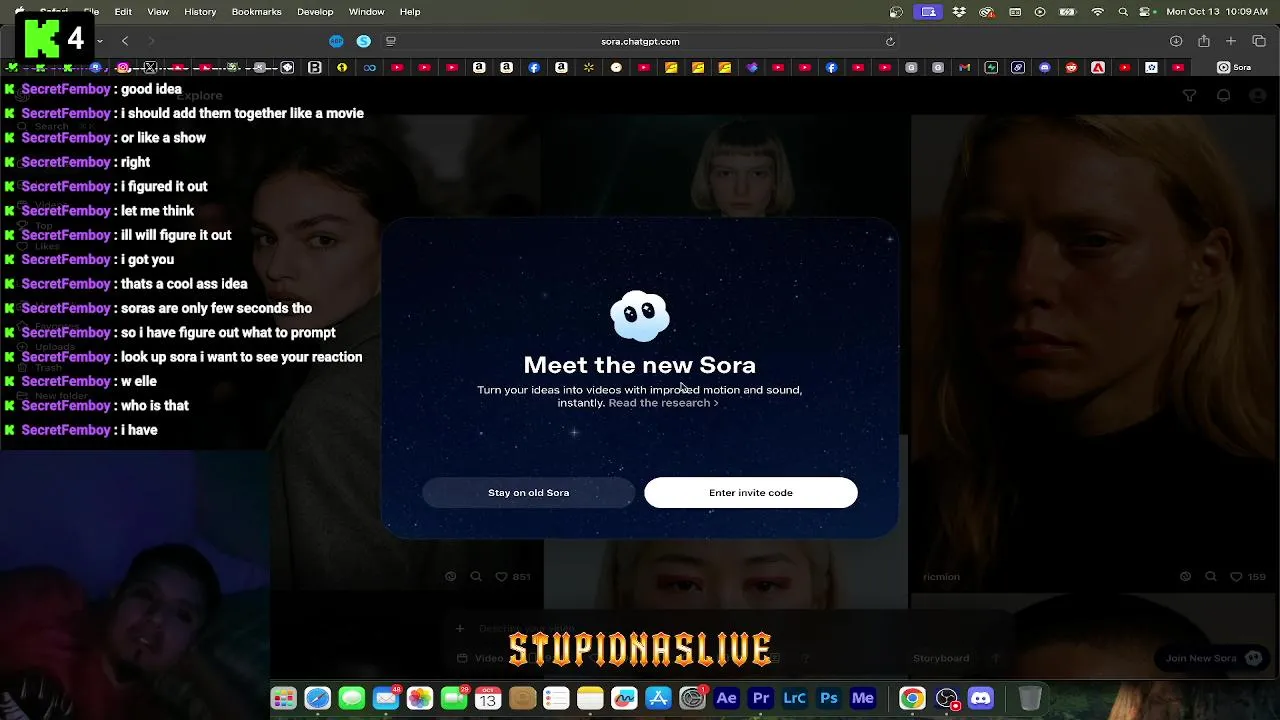Viewport: 1280px width, 720px height.
Task: Open the History menu
Action: [x=200, y=12]
